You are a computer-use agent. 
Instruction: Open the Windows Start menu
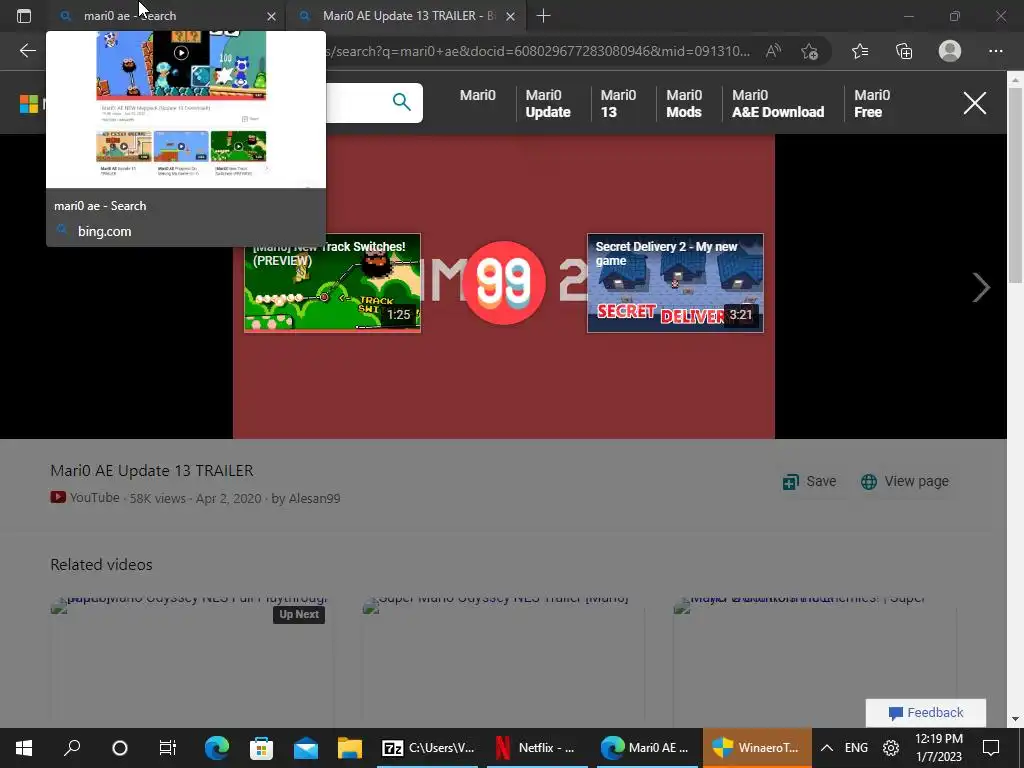tap(24, 748)
